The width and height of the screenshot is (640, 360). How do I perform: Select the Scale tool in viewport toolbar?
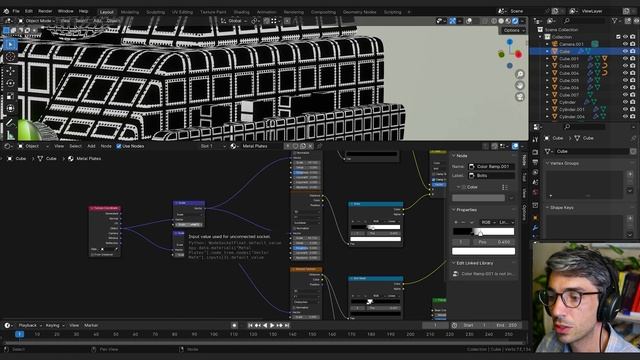pos(11,96)
